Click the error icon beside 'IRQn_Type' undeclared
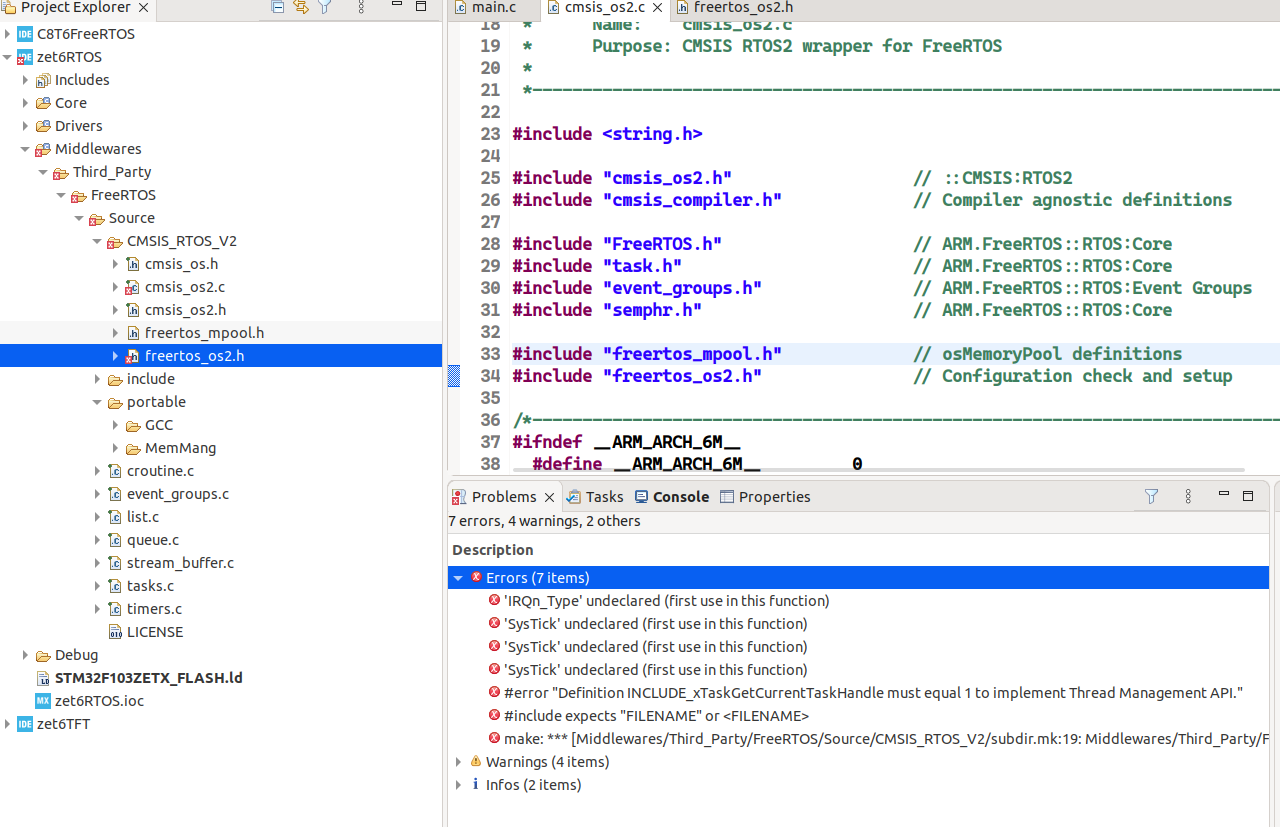Screen dimensions: 1280x827 click(494, 600)
